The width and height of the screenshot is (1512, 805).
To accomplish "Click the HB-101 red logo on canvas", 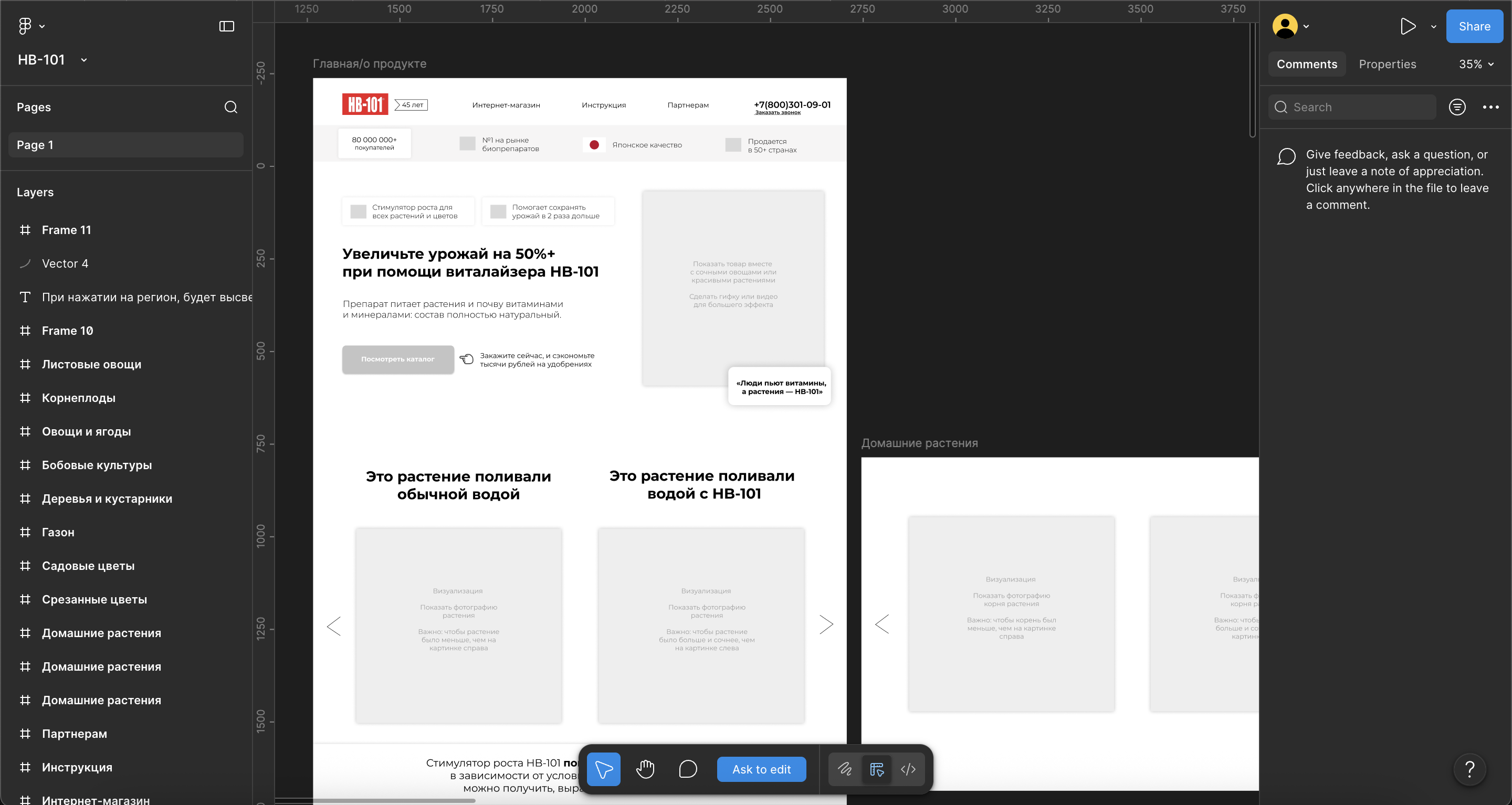I will pyautogui.click(x=365, y=104).
